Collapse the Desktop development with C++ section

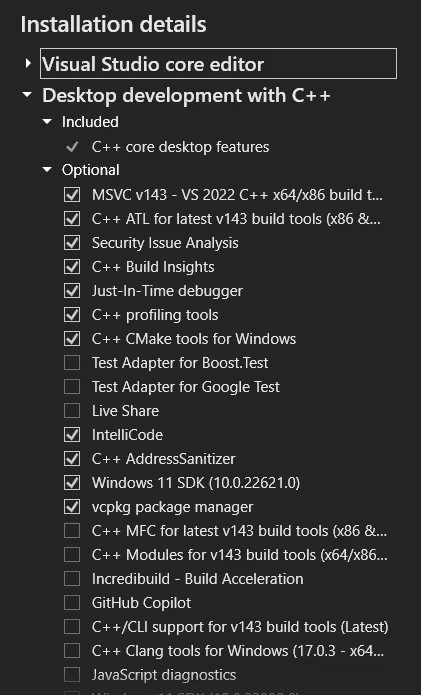coord(27,95)
